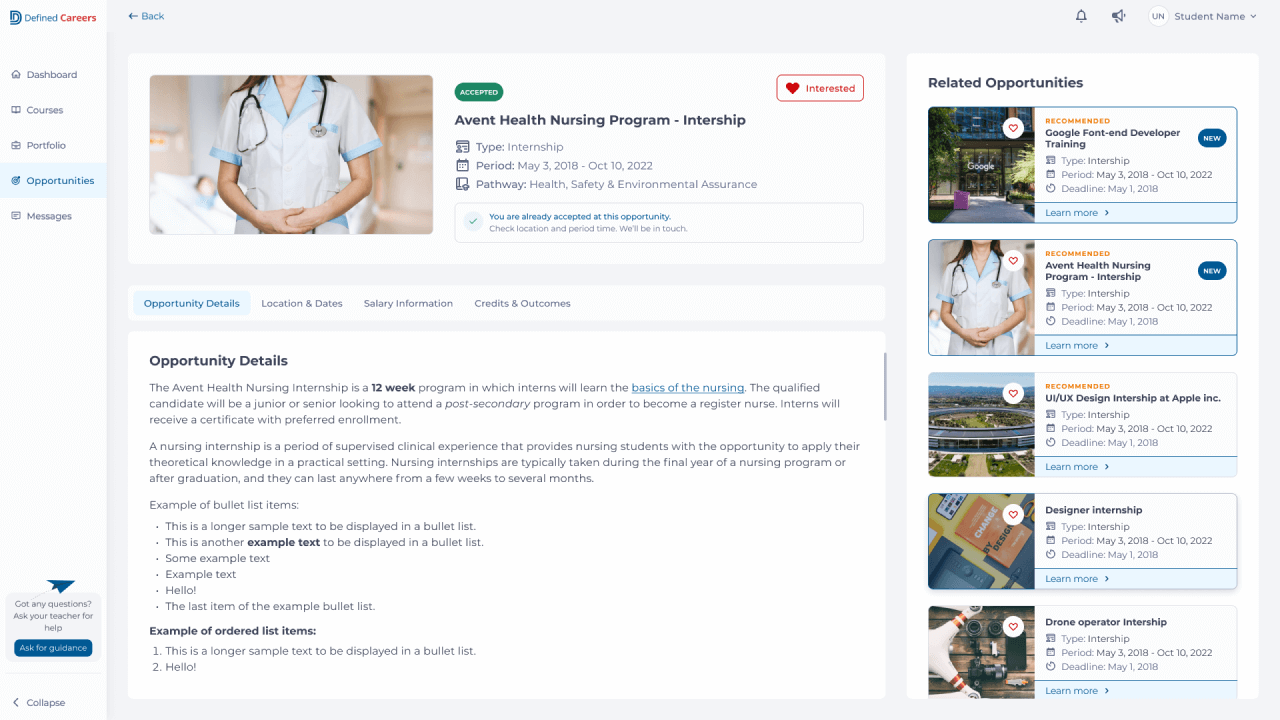Click the Defined Careers logo

[53, 17]
